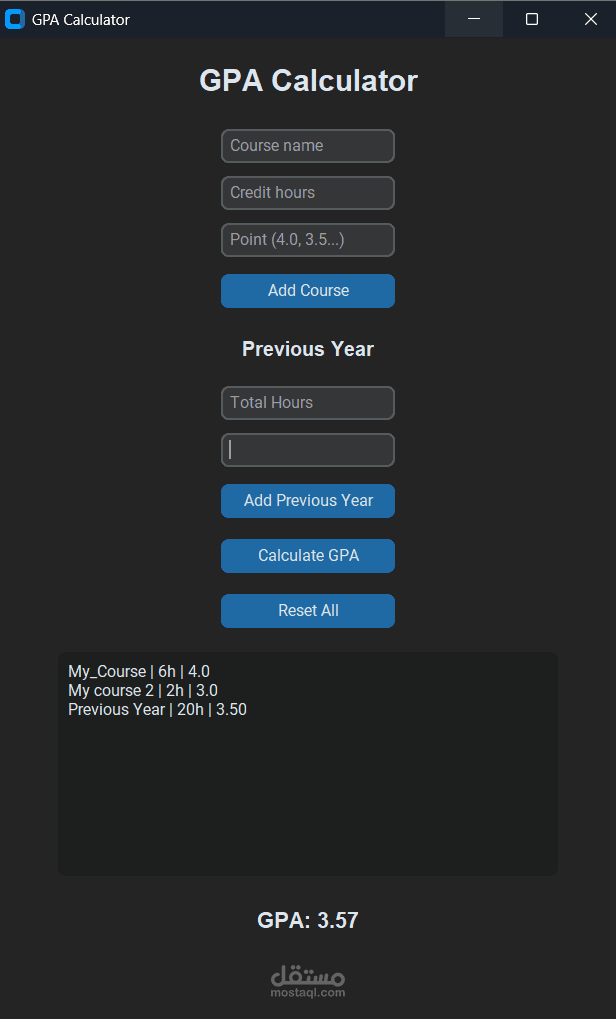Click the Course name input field
Screen dimensions: 616x1019
308,146
